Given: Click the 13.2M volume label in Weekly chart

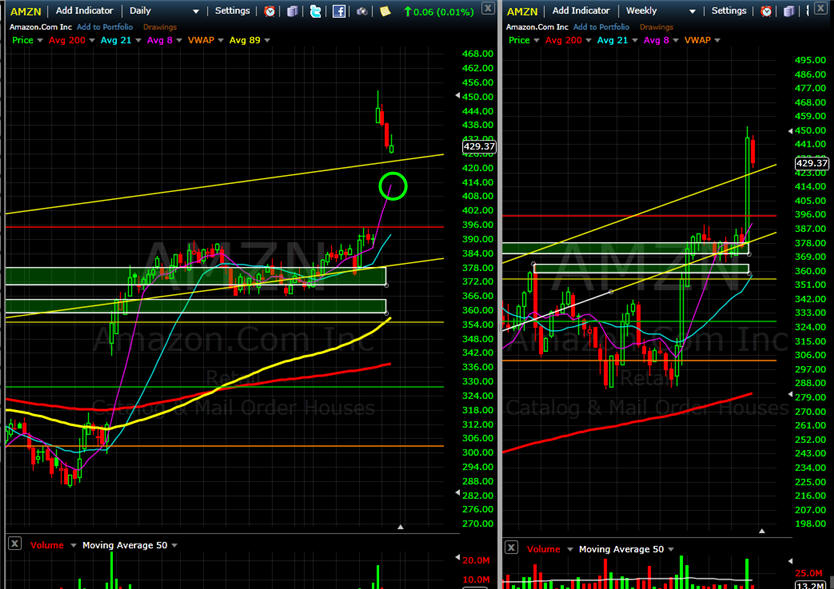Looking at the screenshot, I should [811, 585].
